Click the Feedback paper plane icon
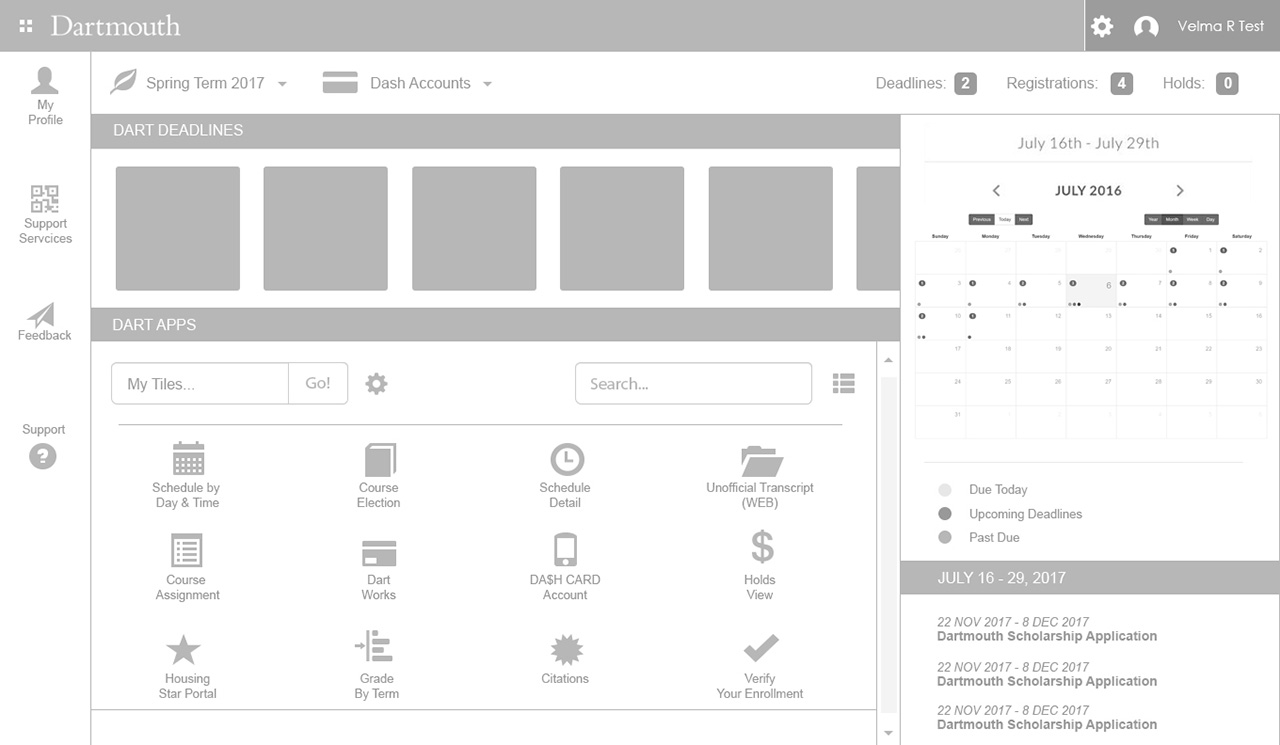Image resolution: width=1280 pixels, height=745 pixels. [43, 316]
